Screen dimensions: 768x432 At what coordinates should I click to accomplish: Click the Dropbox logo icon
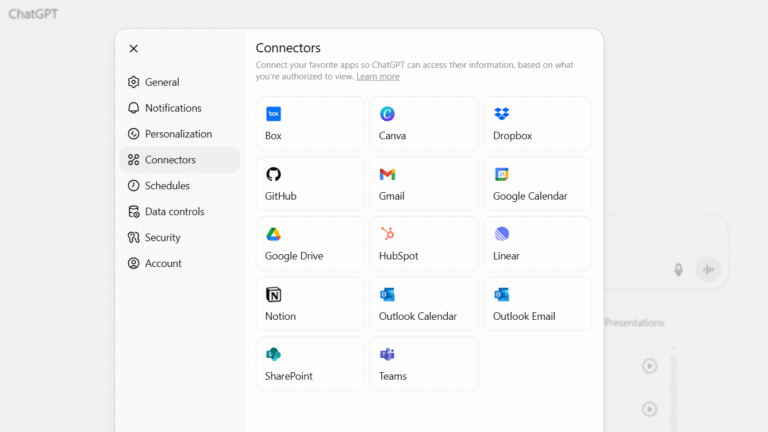tap(501, 114)
